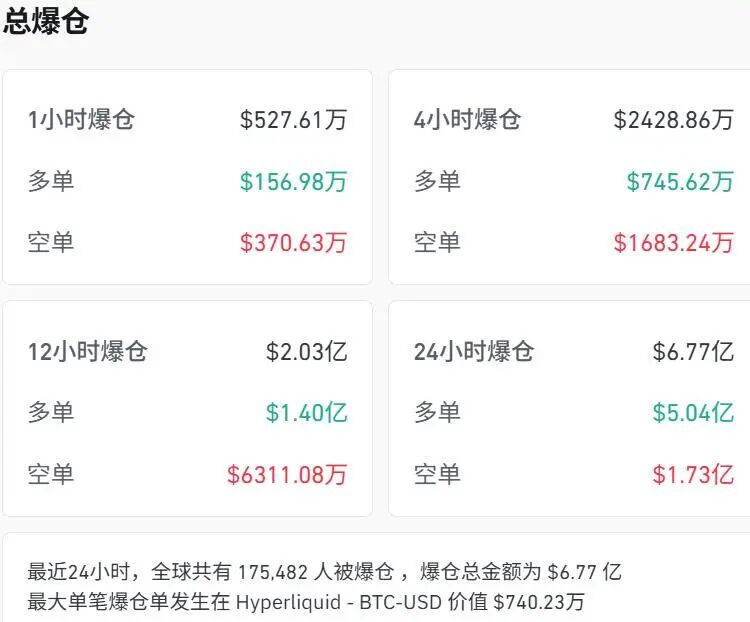Click the red $370.63万 short value
This screenshot has height=622, width=750.
pyautogui.click(x=293, y=242)
